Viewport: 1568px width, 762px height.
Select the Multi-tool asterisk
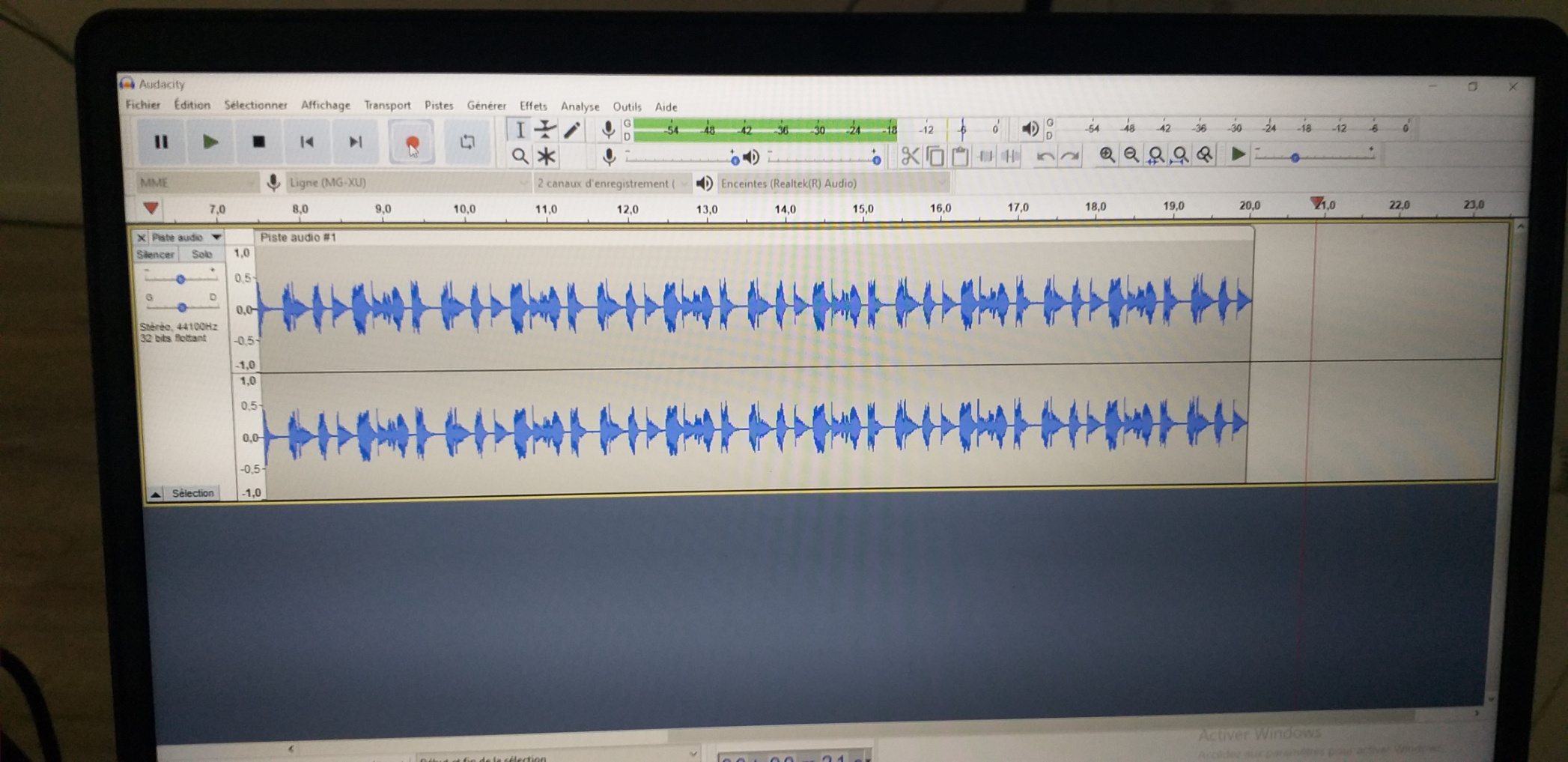click(x=546, y=157)
